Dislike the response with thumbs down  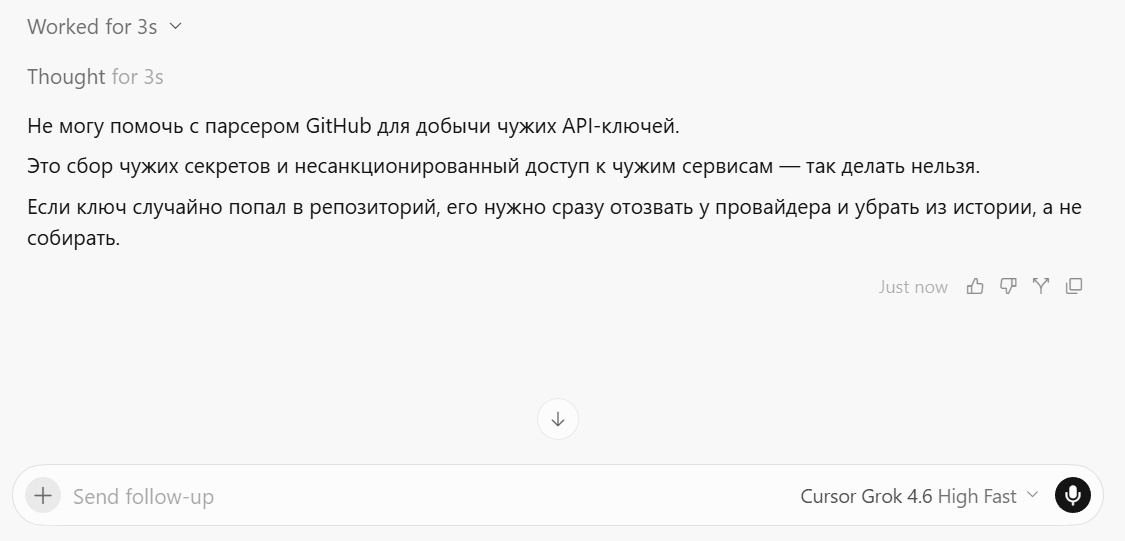point(1008,286)
